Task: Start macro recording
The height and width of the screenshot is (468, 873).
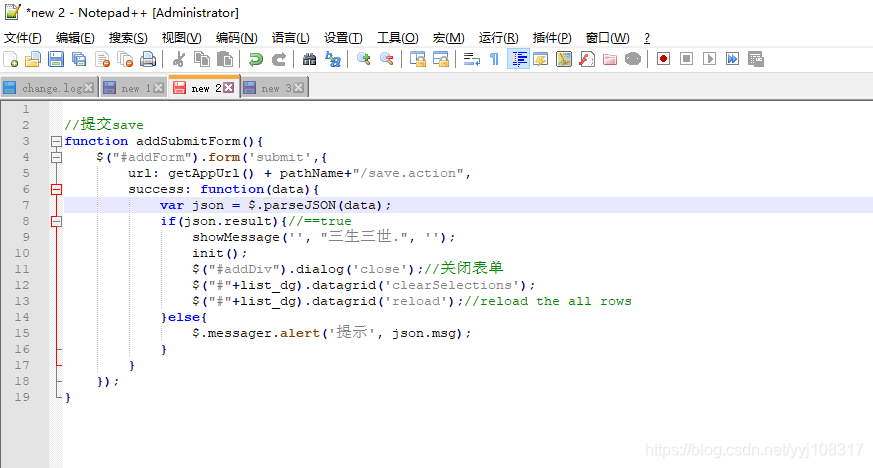Action: [x=663, y=59]
